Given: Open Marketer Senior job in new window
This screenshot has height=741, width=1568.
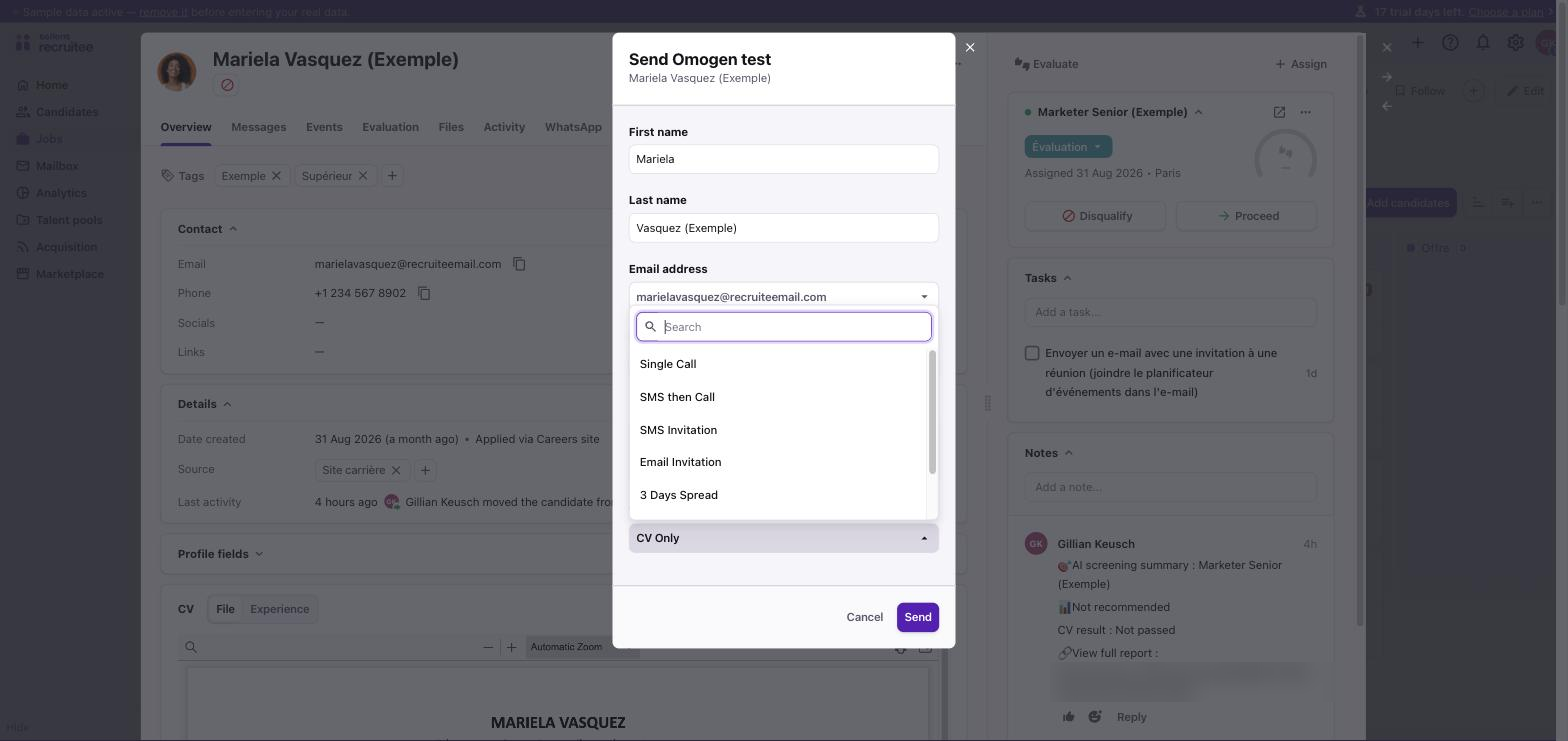Looking at the screenshot, I should (1279, 112).
